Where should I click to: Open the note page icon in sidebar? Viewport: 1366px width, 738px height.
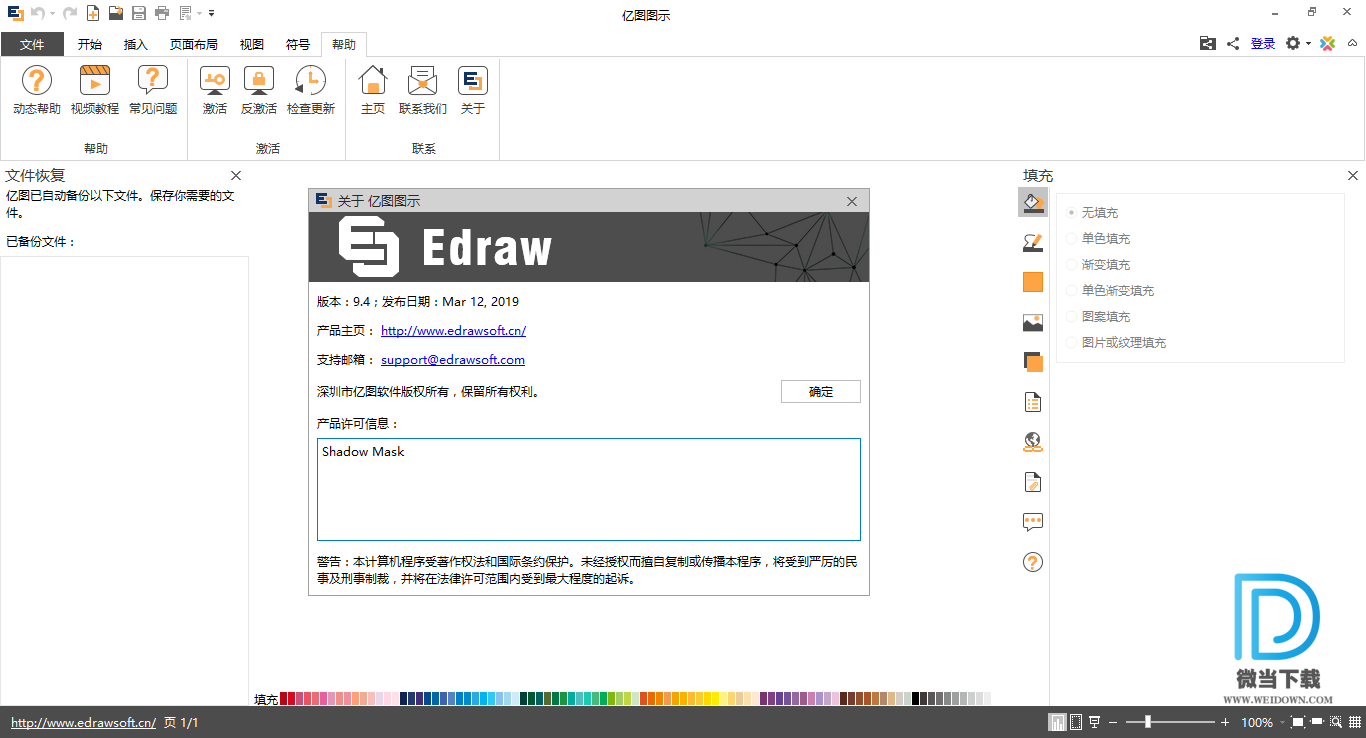1033,482
